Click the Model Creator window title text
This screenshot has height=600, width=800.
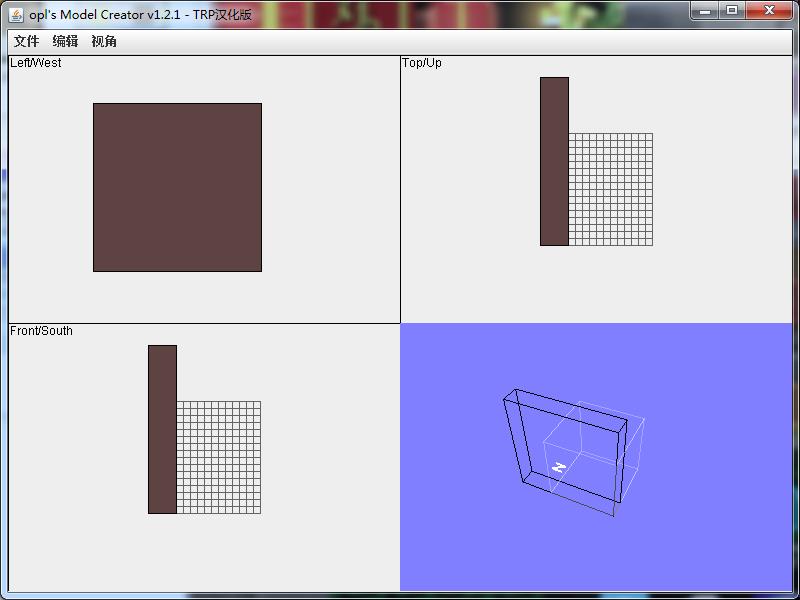click(140, 14)
